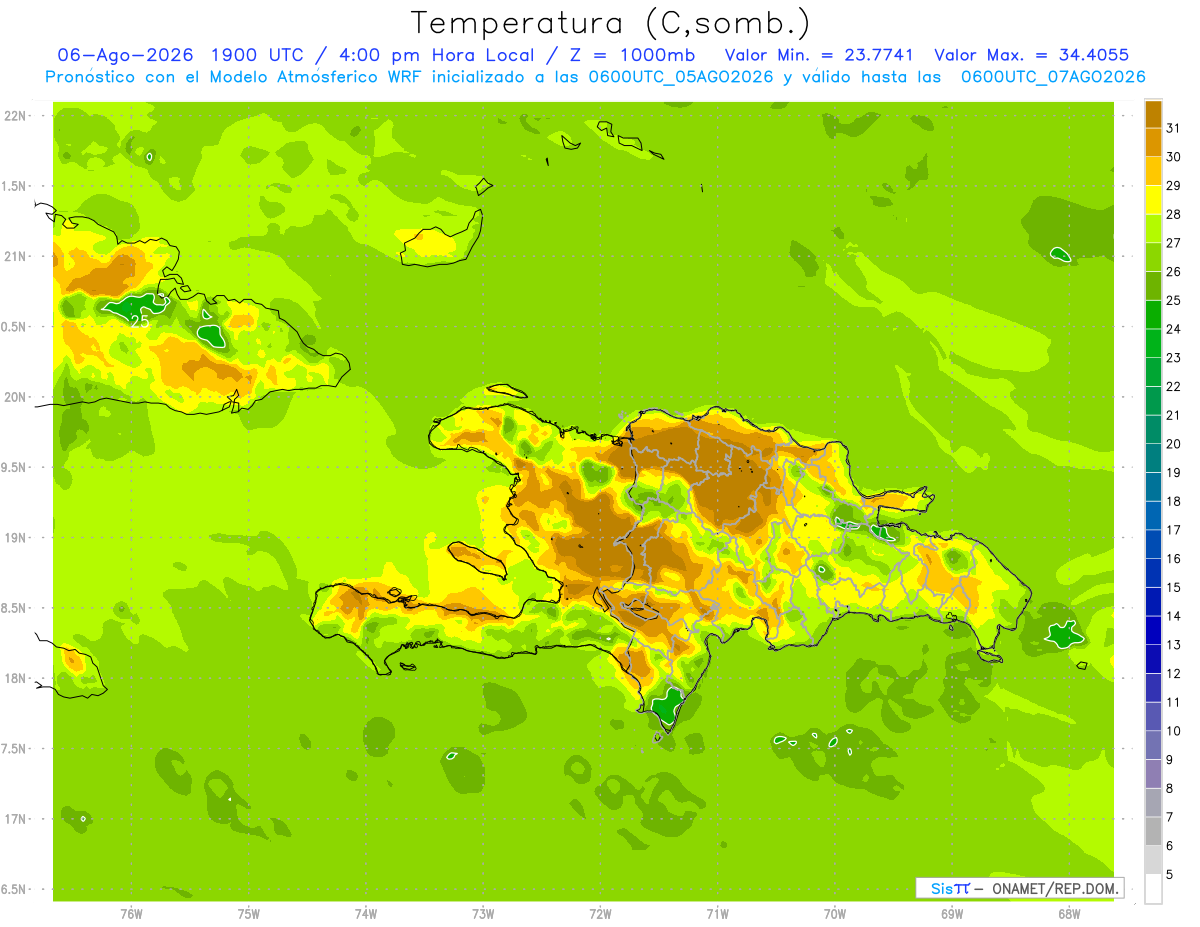1200x927 pixels.
Task: Click the map title "Temperatura (C,somb.)"
Action: pyautogui.click(x=609, y=24)
